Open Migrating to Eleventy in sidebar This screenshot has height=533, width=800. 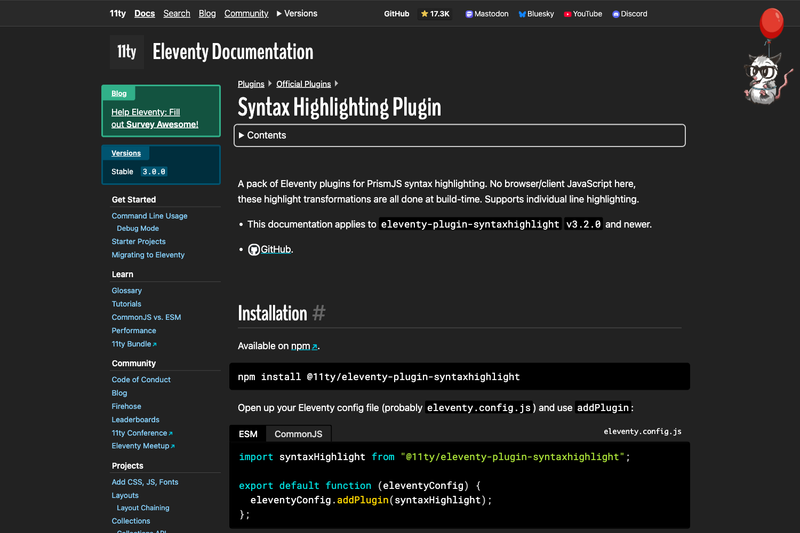click(x=148, y=255)
